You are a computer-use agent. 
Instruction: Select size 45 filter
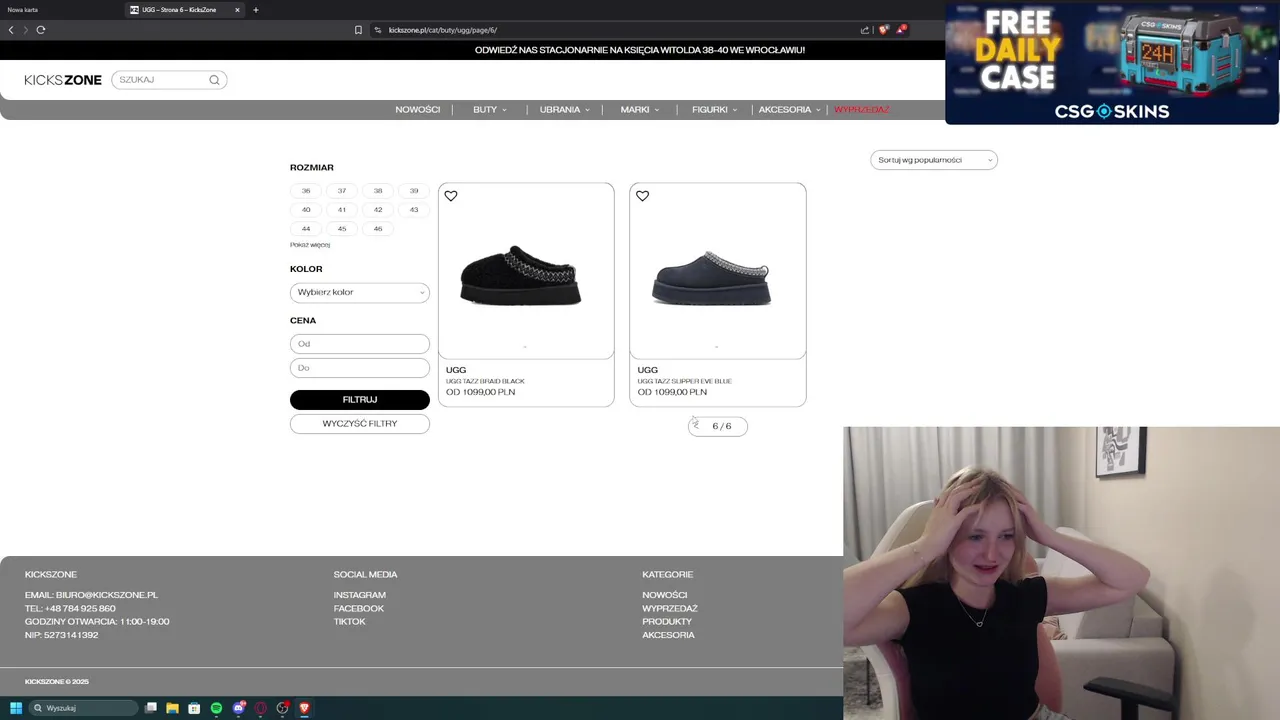click(x=342, y=228)
